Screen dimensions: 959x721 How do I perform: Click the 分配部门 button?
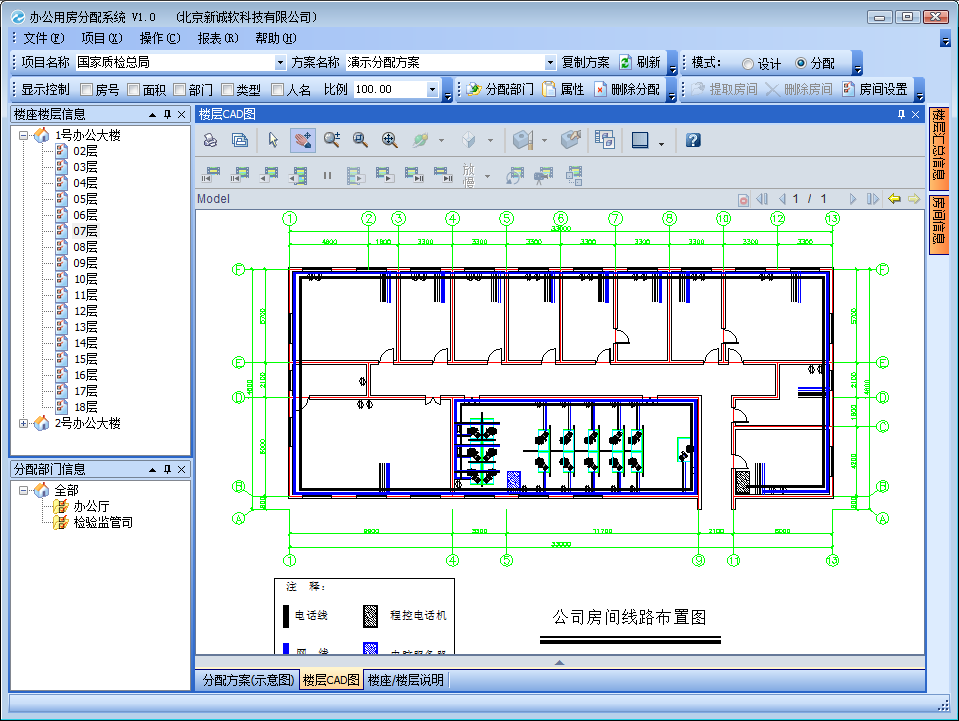(500, 89)
